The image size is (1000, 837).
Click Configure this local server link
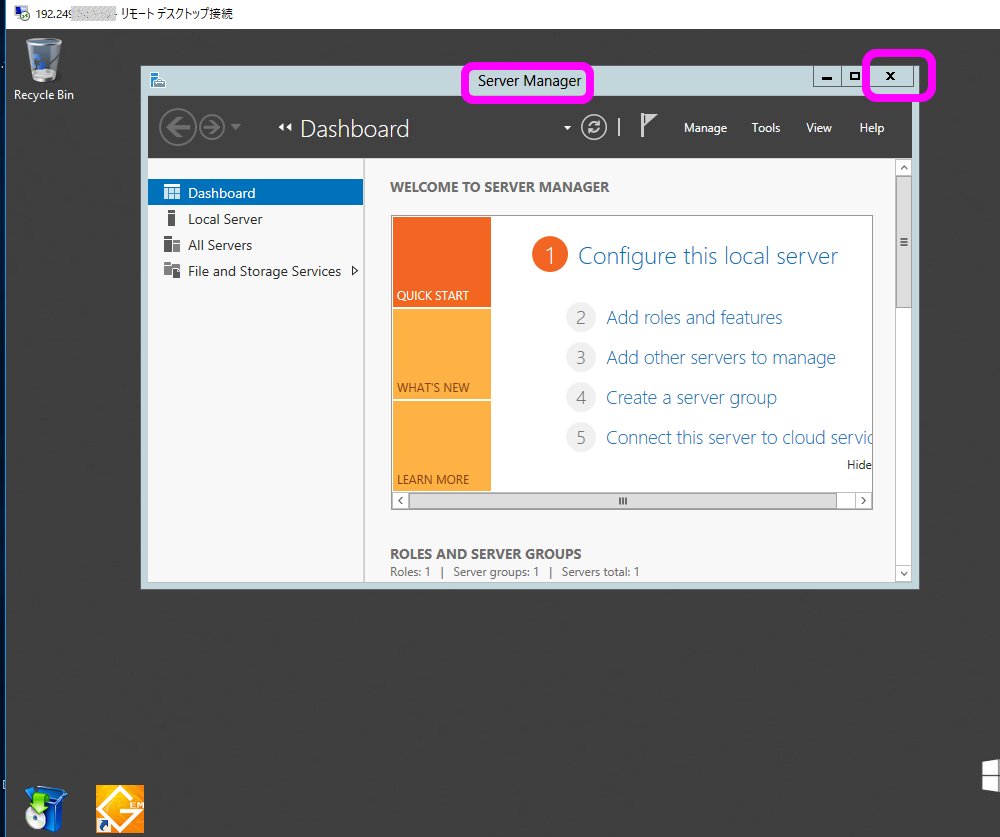708,256
